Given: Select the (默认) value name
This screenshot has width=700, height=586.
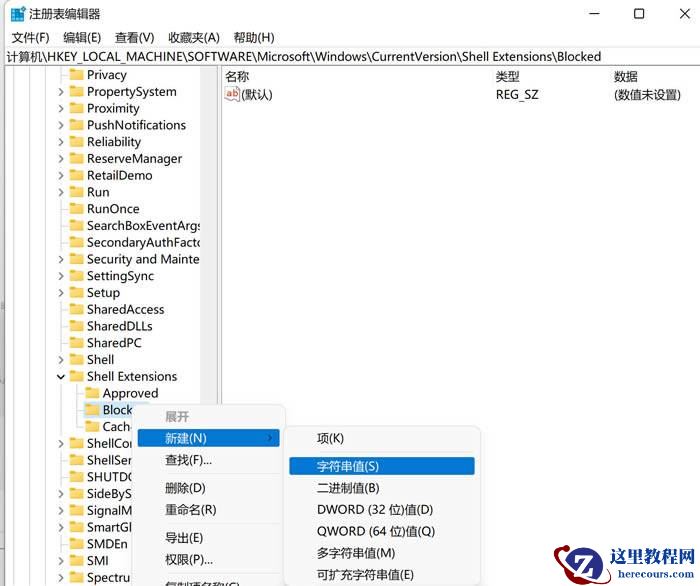Looking at the screenshot, I should click(257, 95).
